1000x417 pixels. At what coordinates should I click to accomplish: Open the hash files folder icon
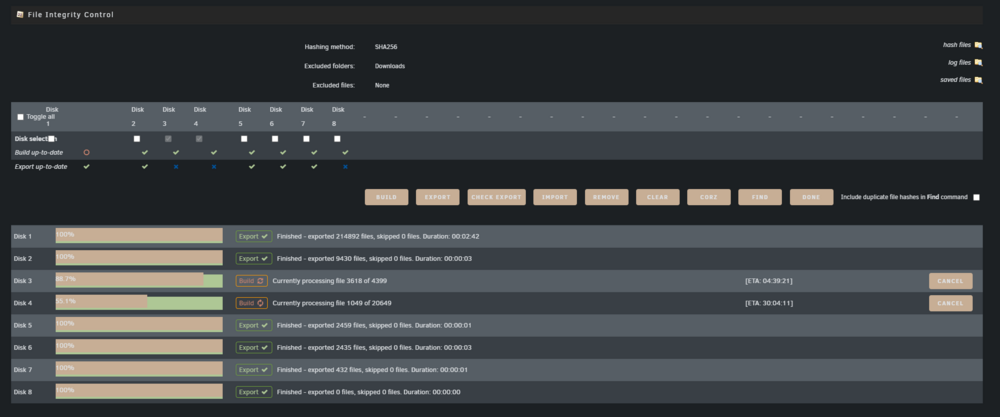point(978,45)
